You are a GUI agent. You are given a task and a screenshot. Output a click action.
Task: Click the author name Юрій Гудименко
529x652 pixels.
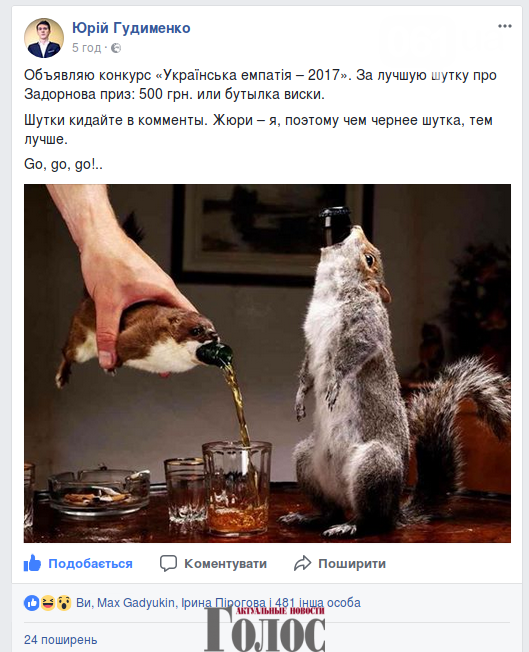click(131, 28)
